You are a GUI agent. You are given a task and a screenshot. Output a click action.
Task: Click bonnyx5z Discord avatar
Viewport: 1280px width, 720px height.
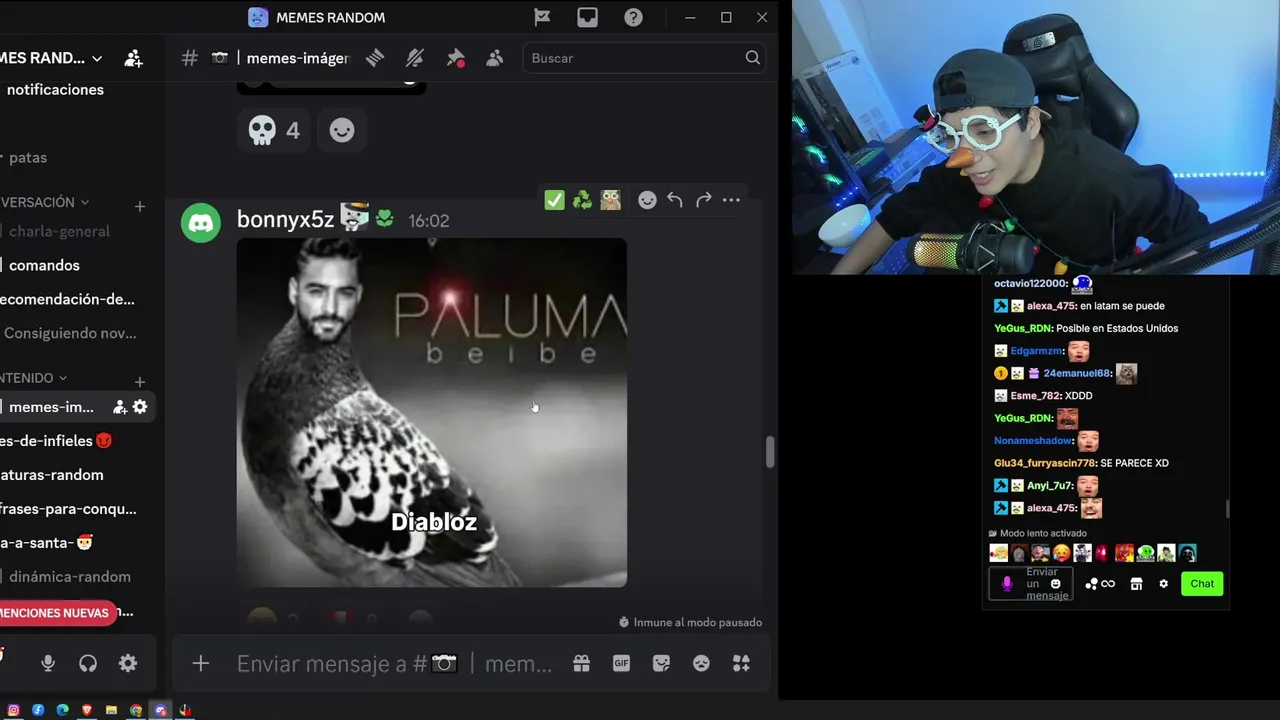201,223
